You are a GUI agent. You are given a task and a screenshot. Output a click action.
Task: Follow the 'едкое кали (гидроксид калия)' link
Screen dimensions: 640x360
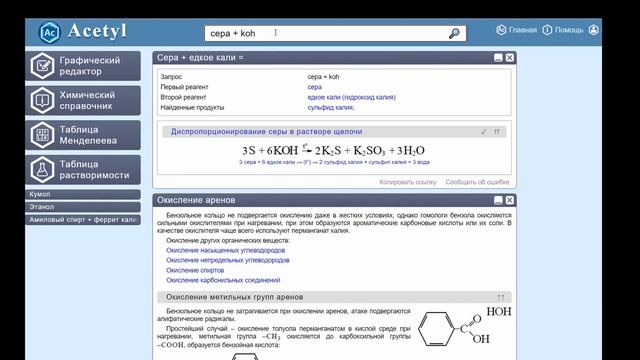point(351,97)
